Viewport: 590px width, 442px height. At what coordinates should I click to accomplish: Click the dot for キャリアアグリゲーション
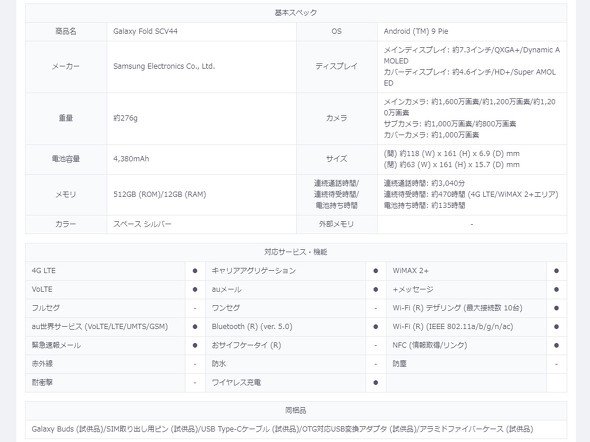376,271
